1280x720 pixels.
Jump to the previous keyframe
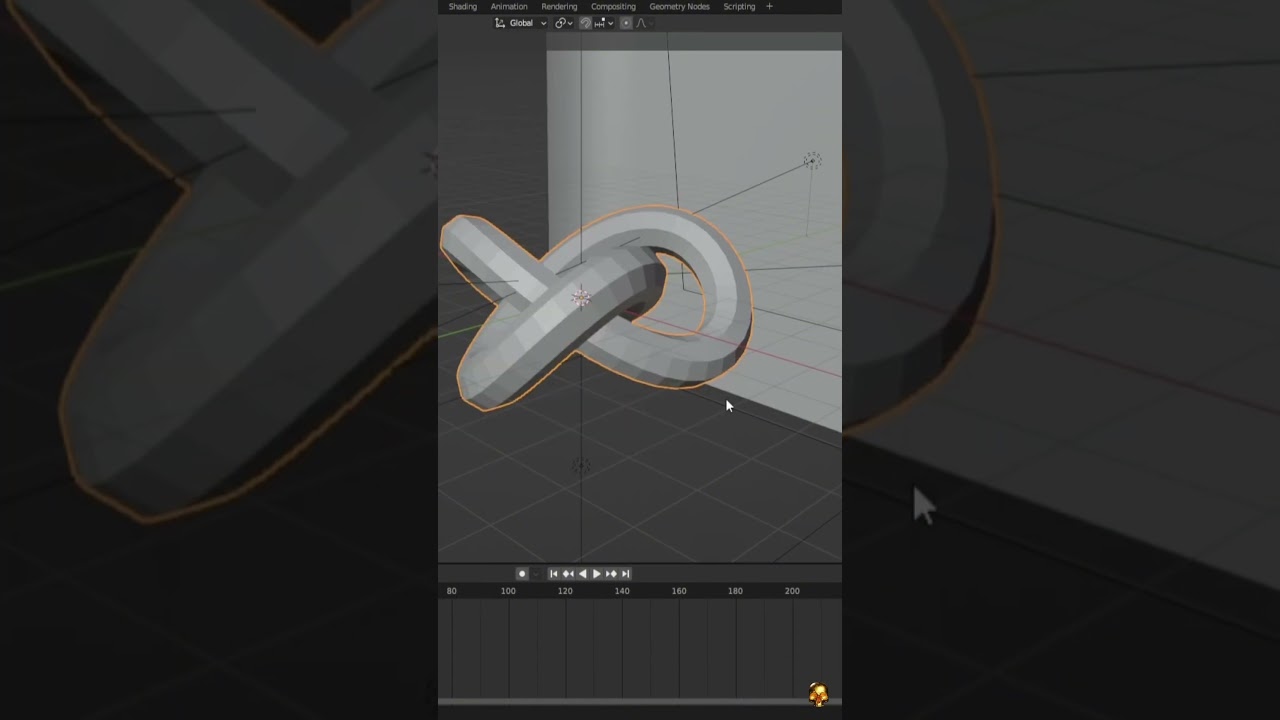(x=568, y=574)
